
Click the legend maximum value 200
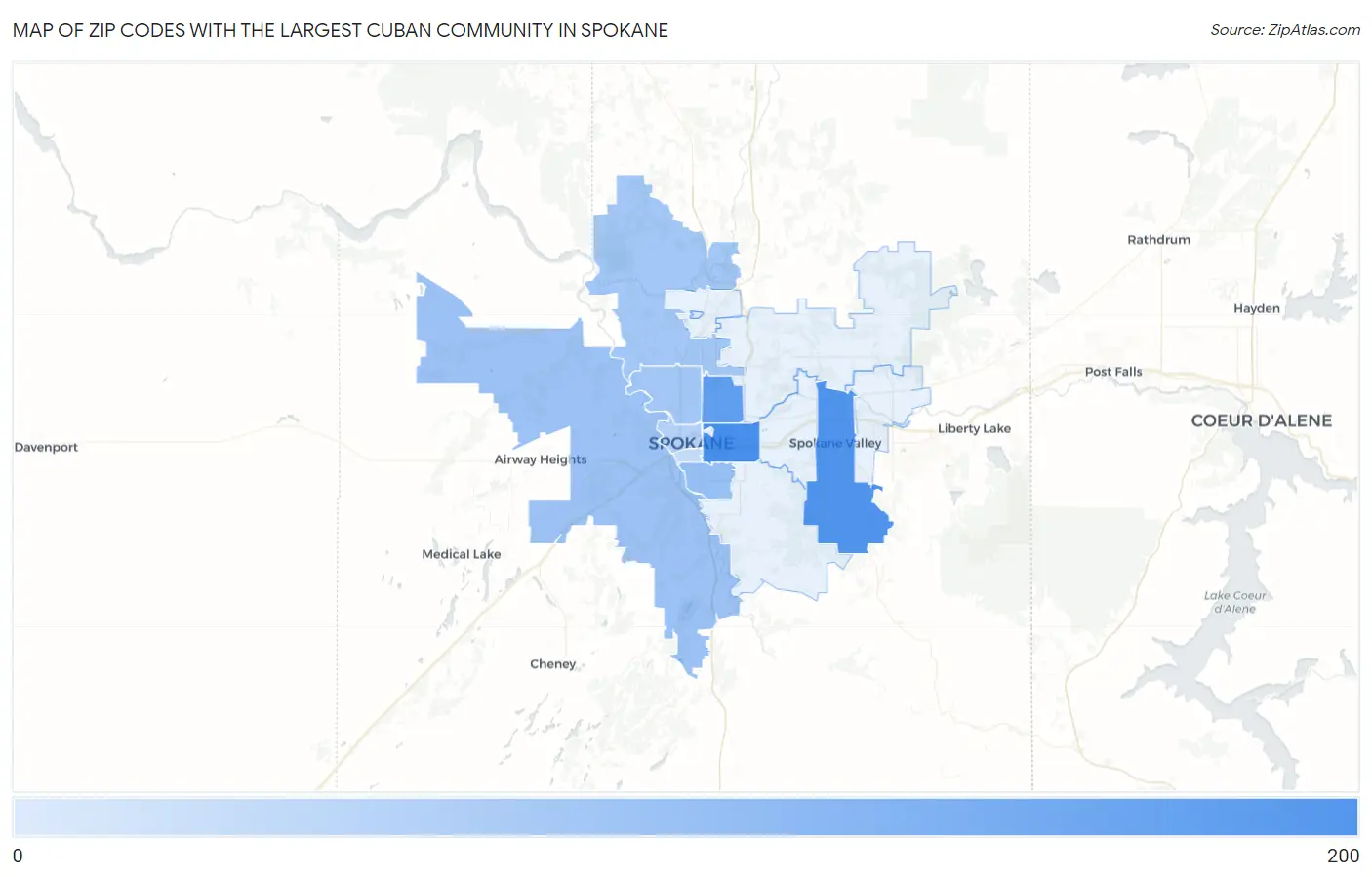click(x=1343, y=856)
